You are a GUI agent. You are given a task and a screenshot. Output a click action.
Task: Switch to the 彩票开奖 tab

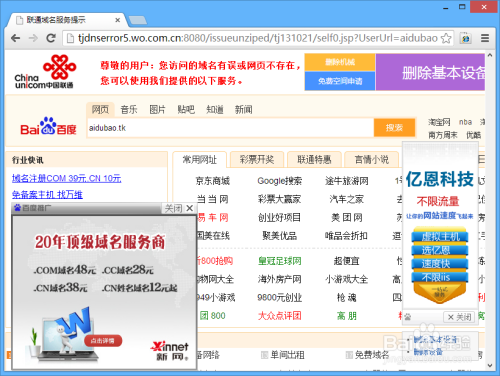[x=257, y=160]
